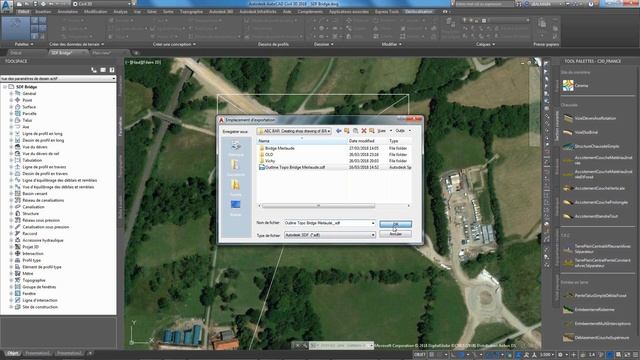Click the Parcelle node icon in the Toolspace tree

(x=18, y=113)
